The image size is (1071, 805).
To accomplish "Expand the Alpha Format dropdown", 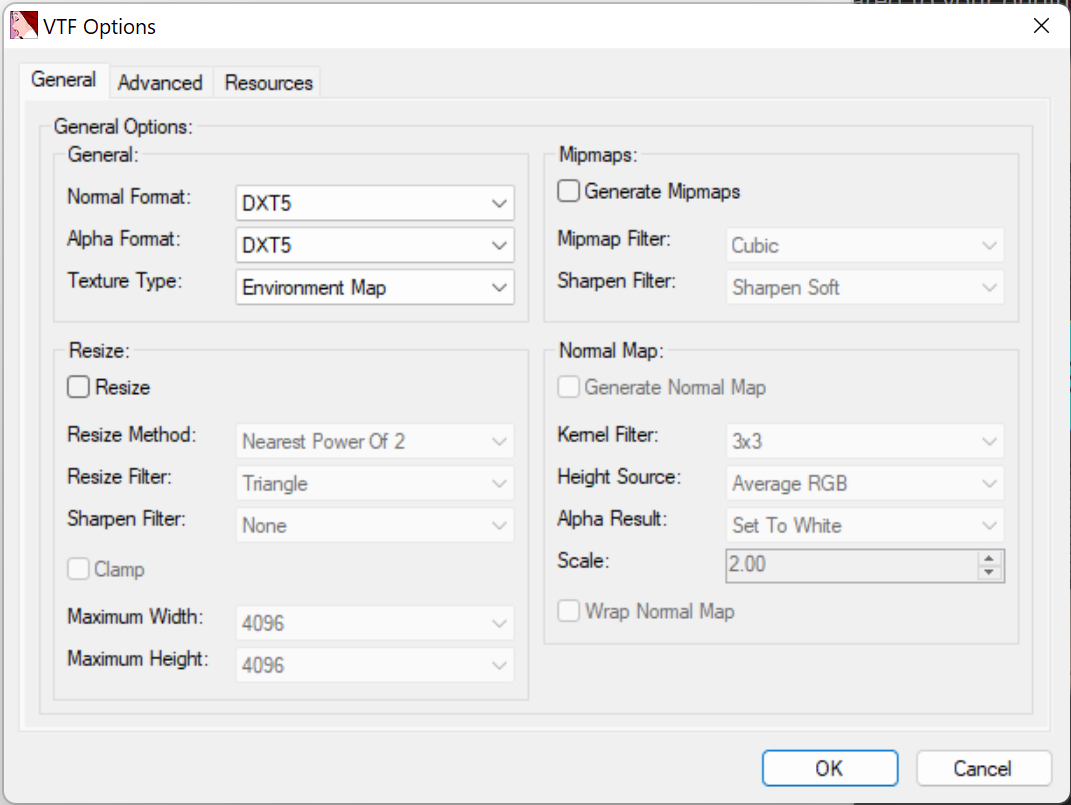I will tap(375, 245).
